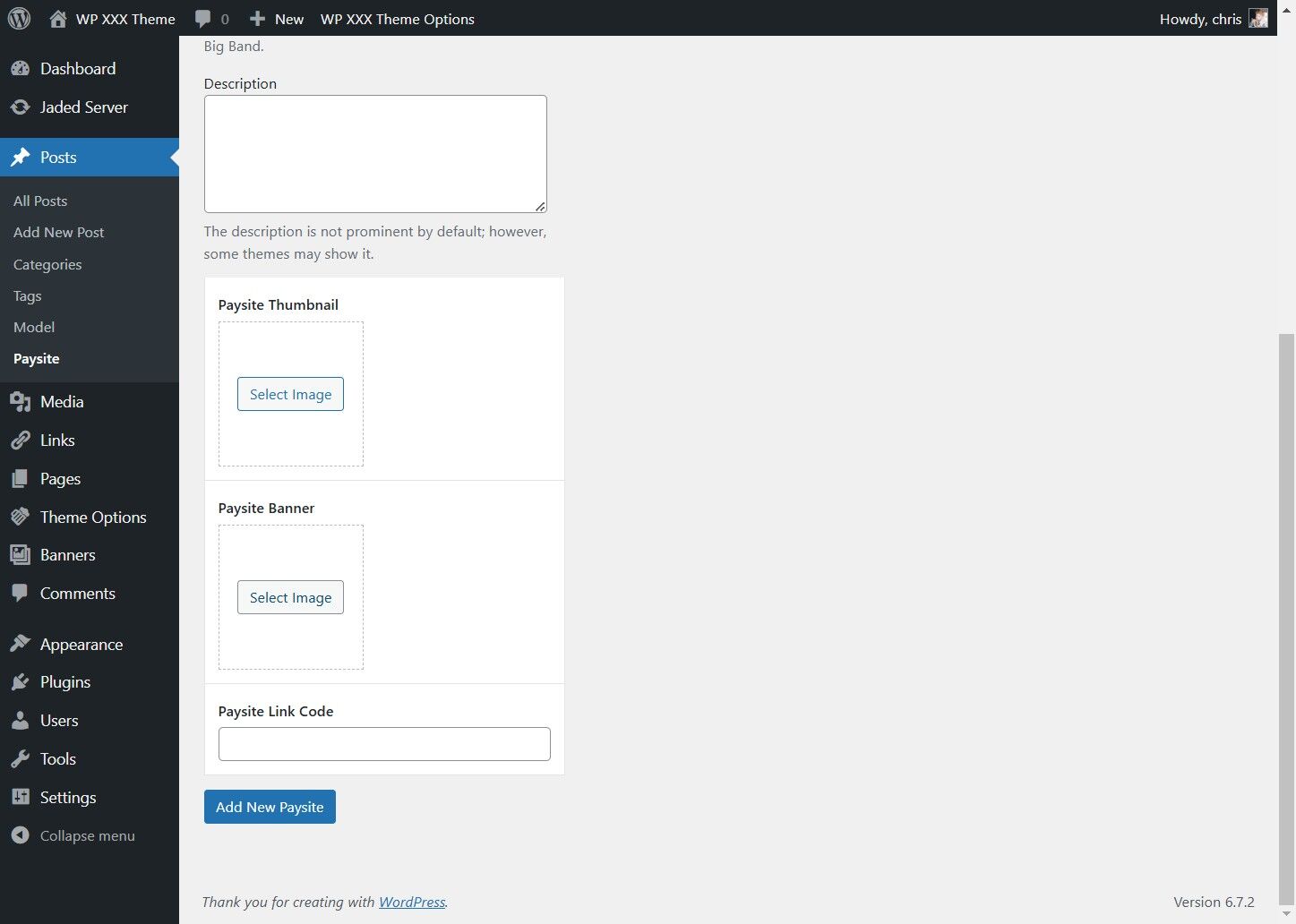Viewport: 1296px width, 924px height.
Task: Expand the Jaded Server menu
Action: coord(82,107)
